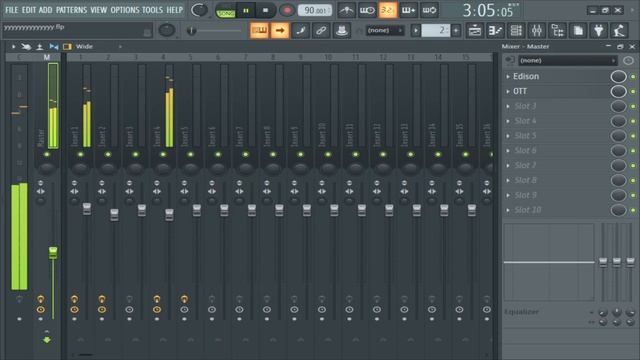Click the up-arrow icon in mixer toolbar
Viewport: 640px width, 360px height.
point(40,47)
